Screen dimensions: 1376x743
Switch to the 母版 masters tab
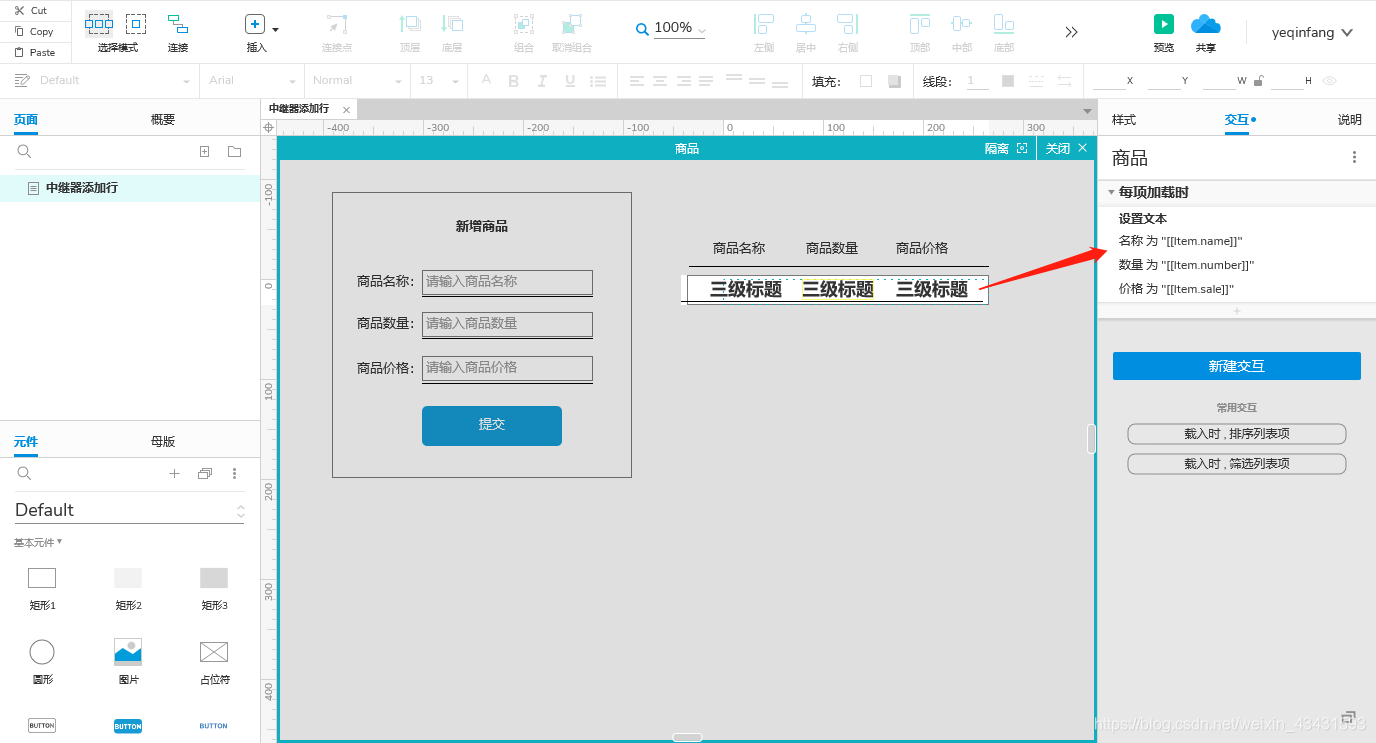tap(163, 441)
